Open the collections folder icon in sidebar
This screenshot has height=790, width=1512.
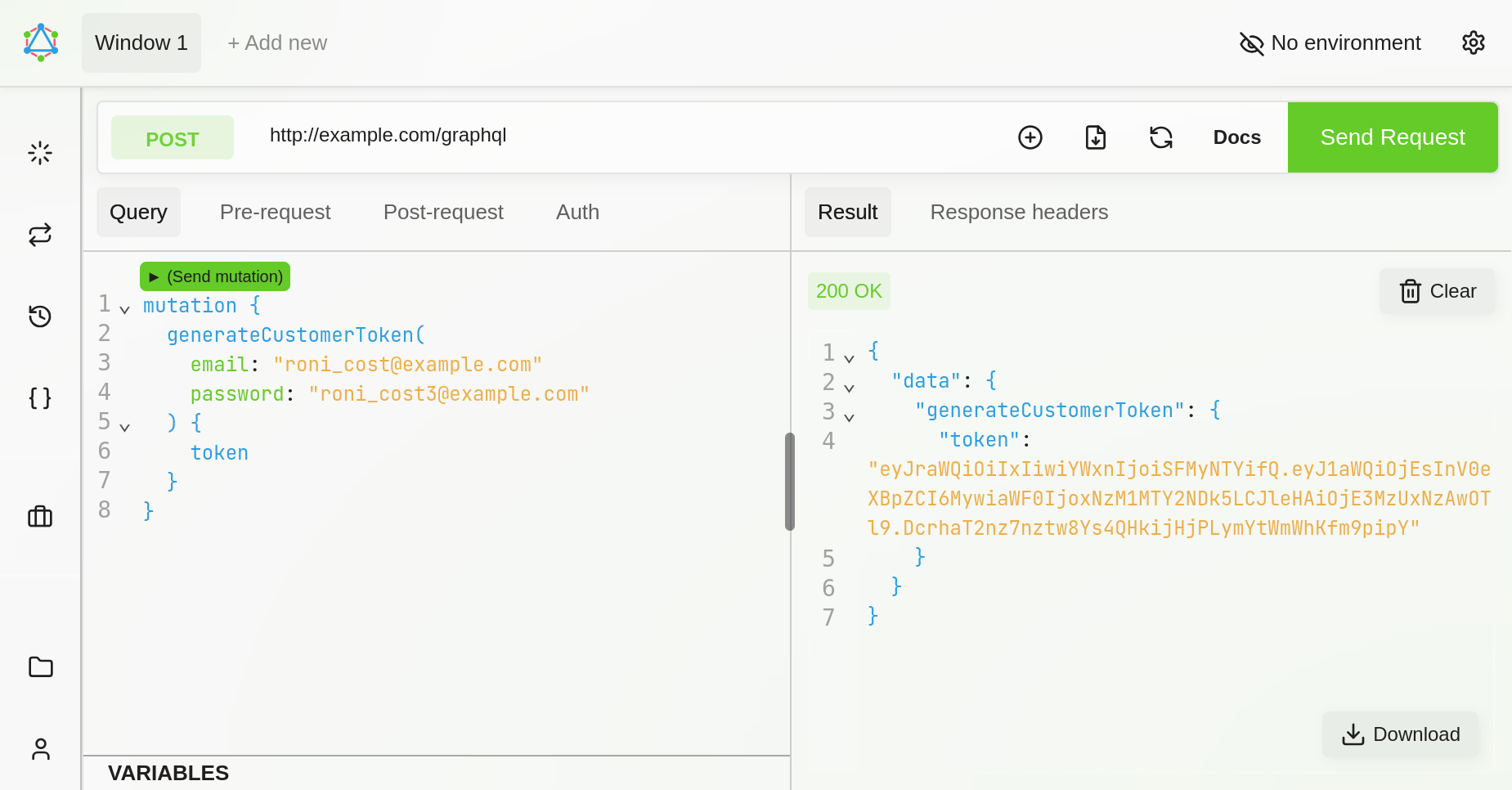click(40, 667)
